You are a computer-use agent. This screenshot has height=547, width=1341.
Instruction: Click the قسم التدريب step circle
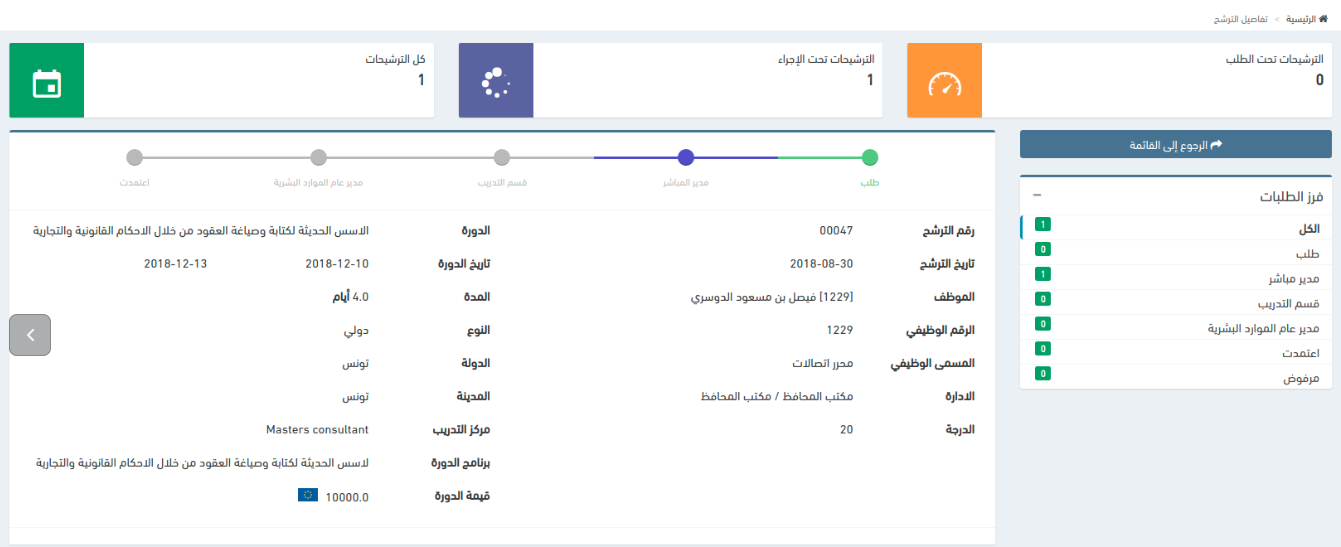502,157
